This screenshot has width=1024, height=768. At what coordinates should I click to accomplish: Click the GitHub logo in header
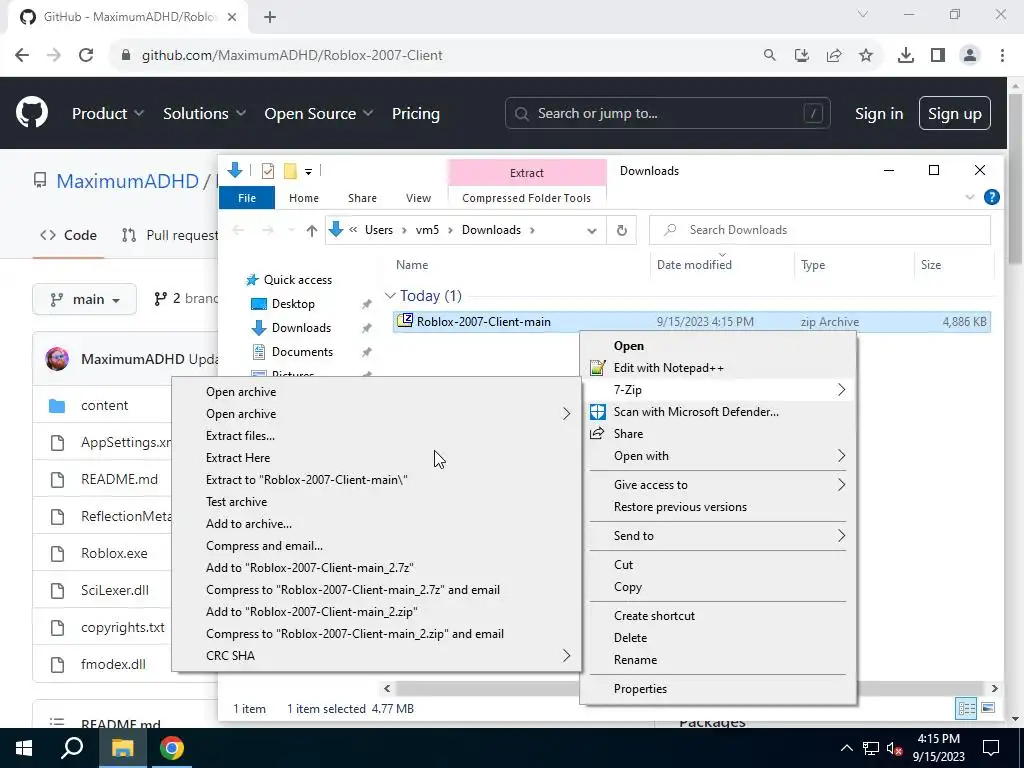coord(32,112)
